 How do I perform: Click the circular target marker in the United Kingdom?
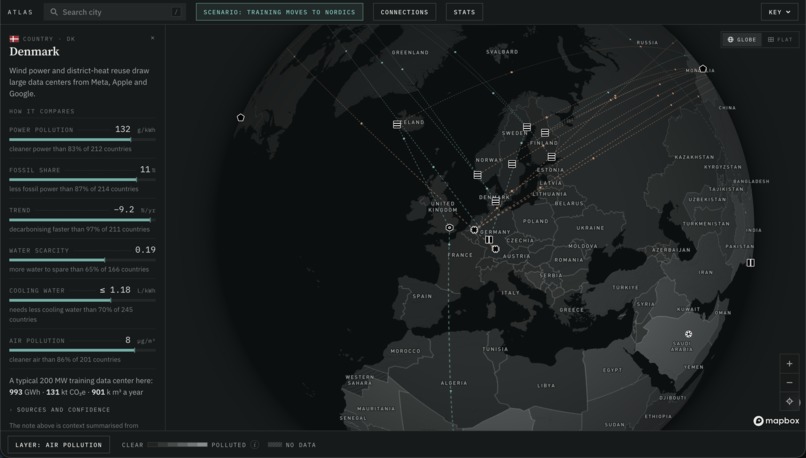point(450,227)
